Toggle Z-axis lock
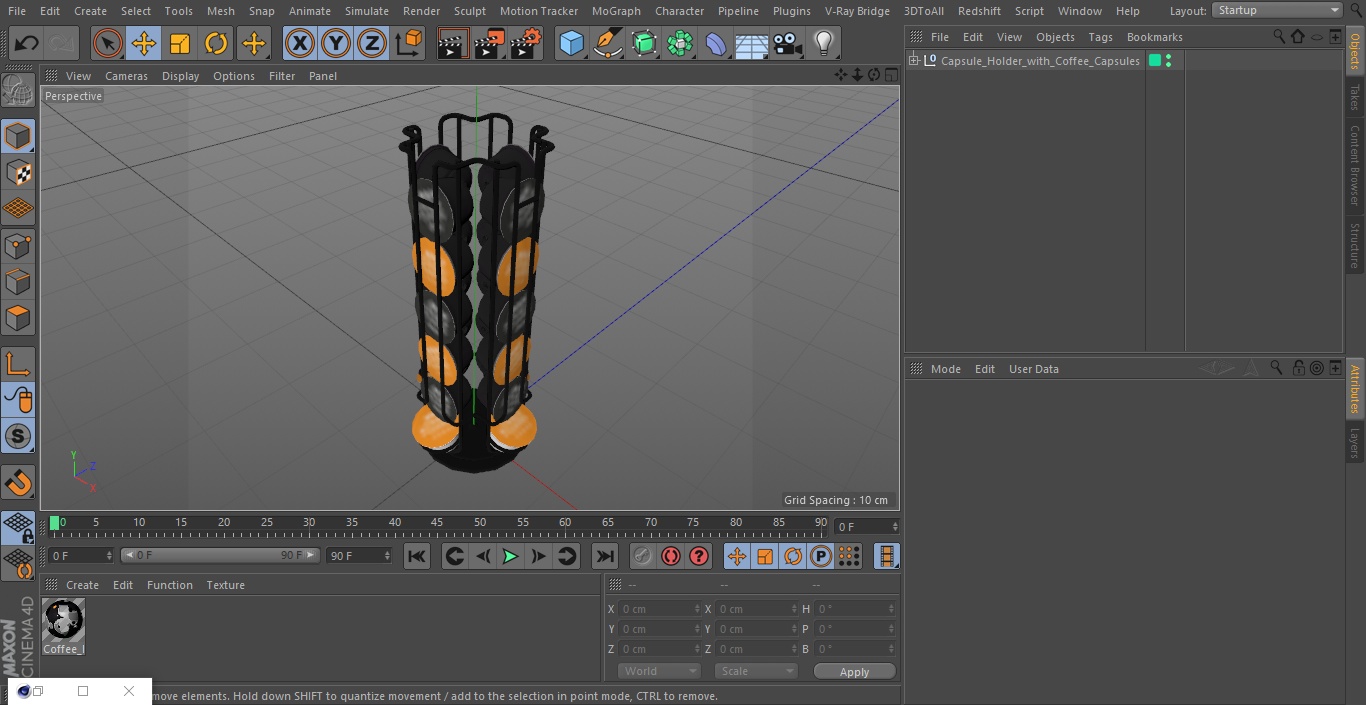 click(x=371, y=43)
